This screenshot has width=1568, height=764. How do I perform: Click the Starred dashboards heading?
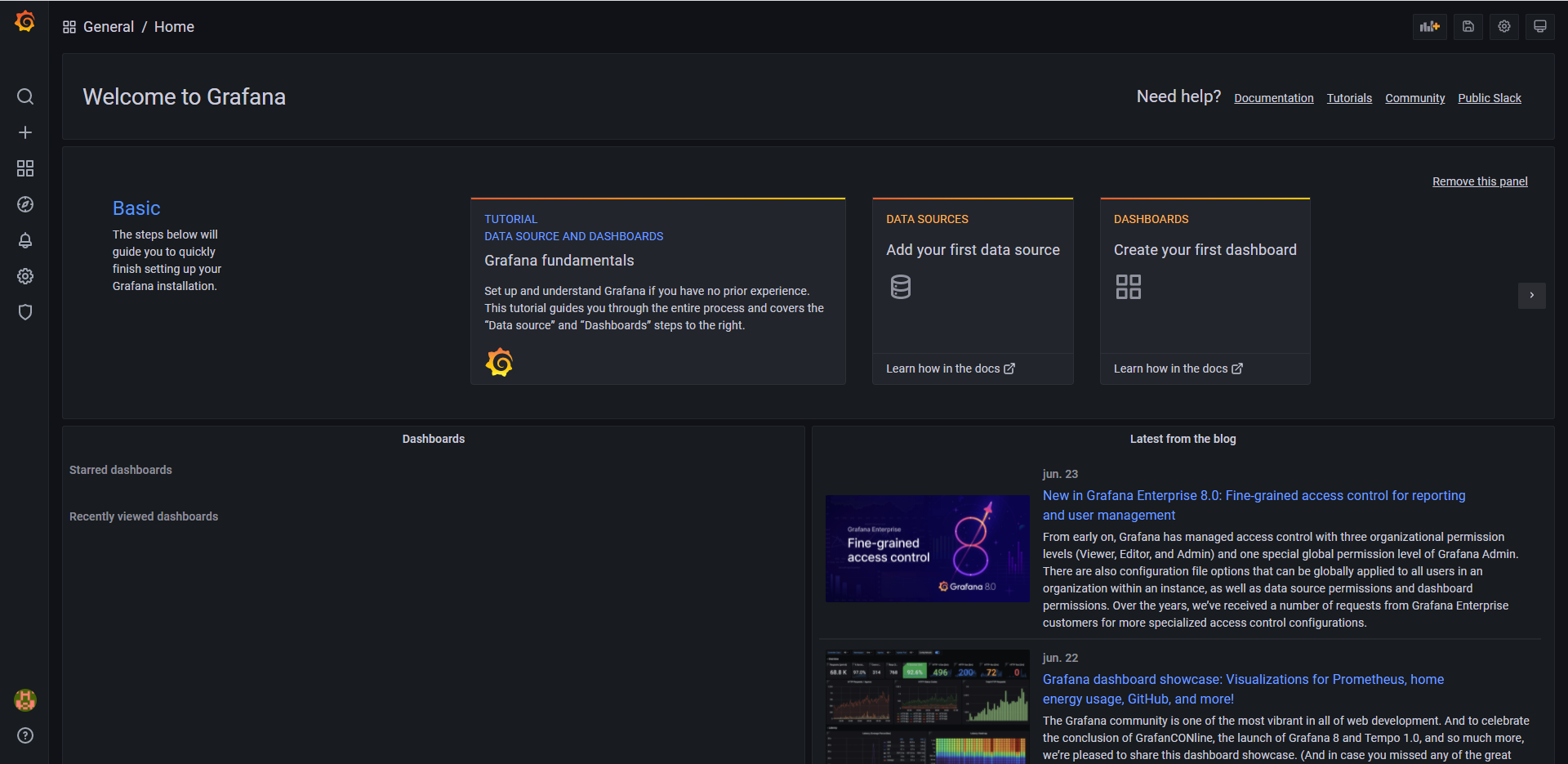point(121,470)
